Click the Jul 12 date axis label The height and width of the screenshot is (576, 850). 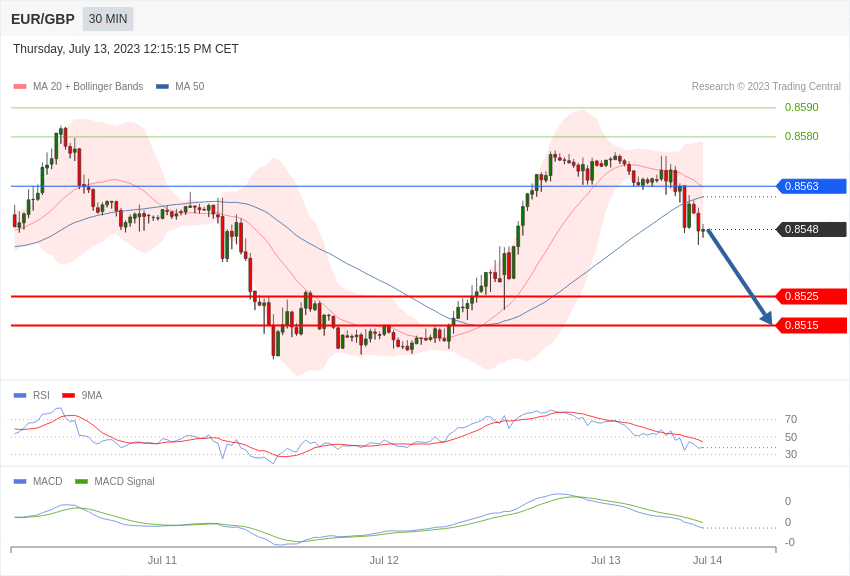pos(384,560)
